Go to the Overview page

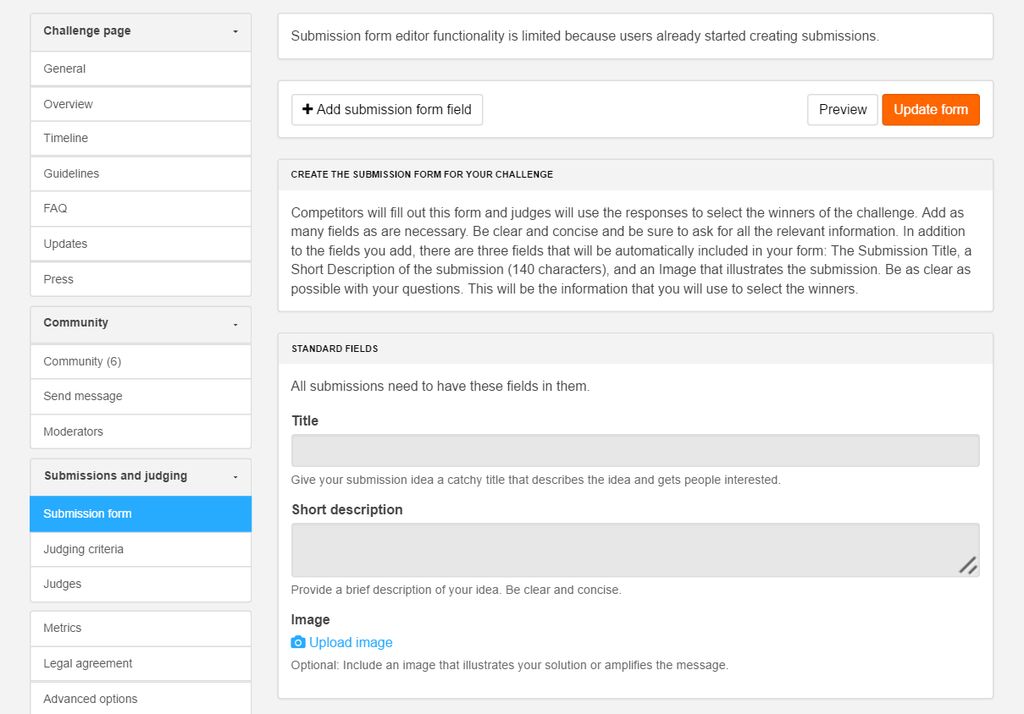tap(140, 104)
